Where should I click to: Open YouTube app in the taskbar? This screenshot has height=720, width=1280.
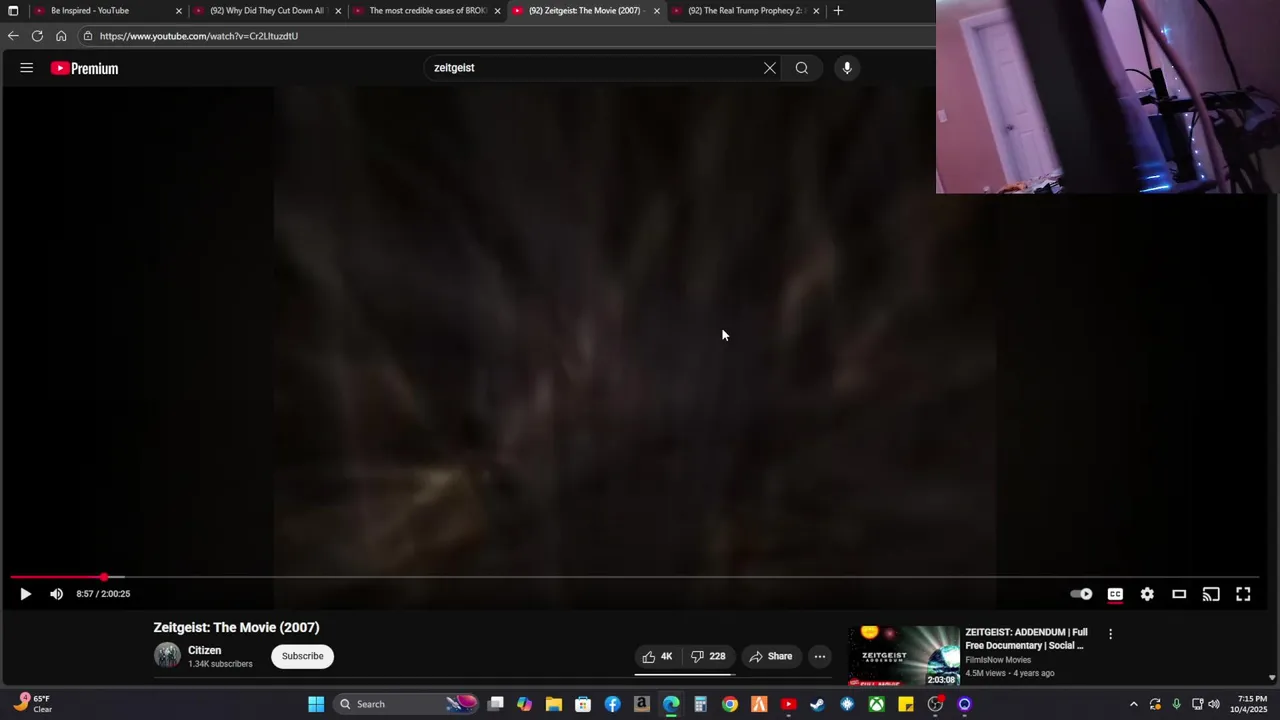point(788,704)
